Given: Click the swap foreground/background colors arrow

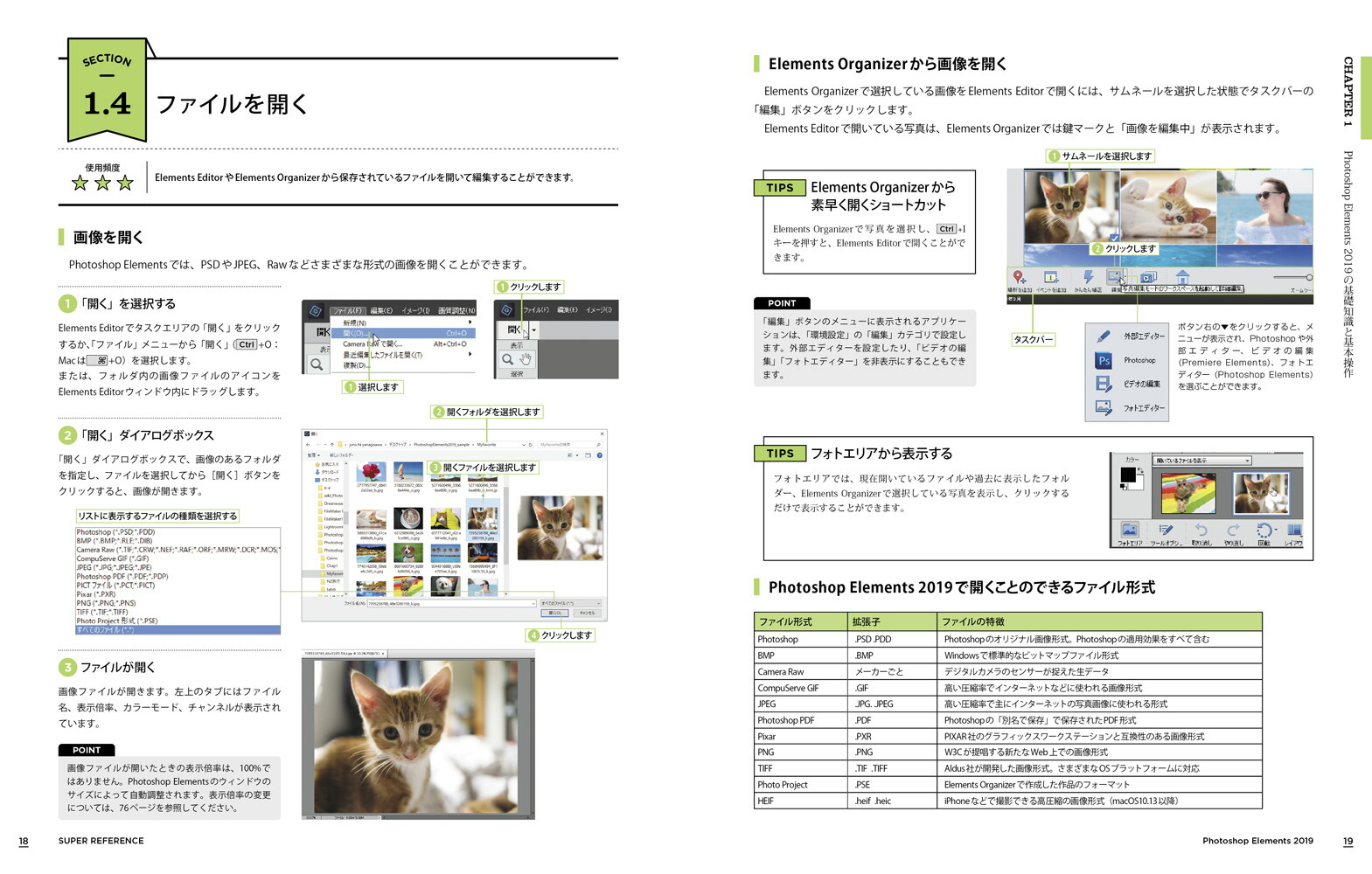Looking at the screenshot, I should click(1140, 470).
